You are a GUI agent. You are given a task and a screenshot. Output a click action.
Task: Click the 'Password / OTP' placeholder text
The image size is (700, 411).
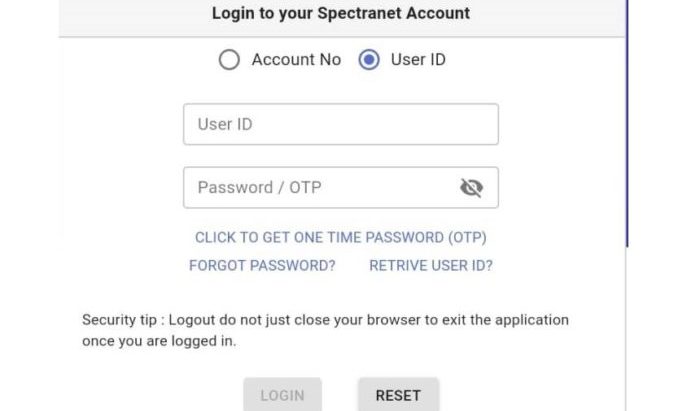coord(259,187)
